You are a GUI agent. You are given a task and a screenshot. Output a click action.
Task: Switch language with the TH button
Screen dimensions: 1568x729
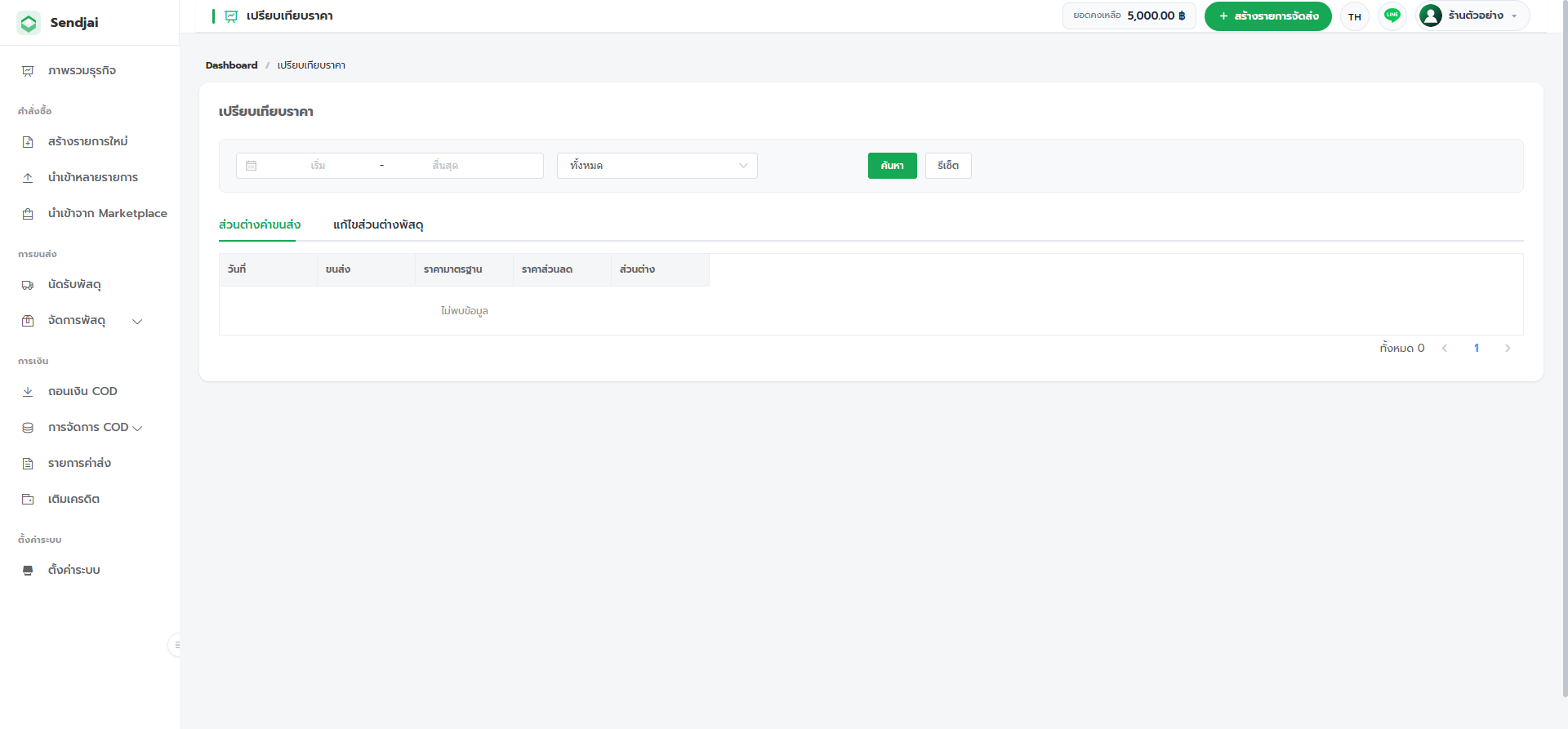tap(1355, 16)
